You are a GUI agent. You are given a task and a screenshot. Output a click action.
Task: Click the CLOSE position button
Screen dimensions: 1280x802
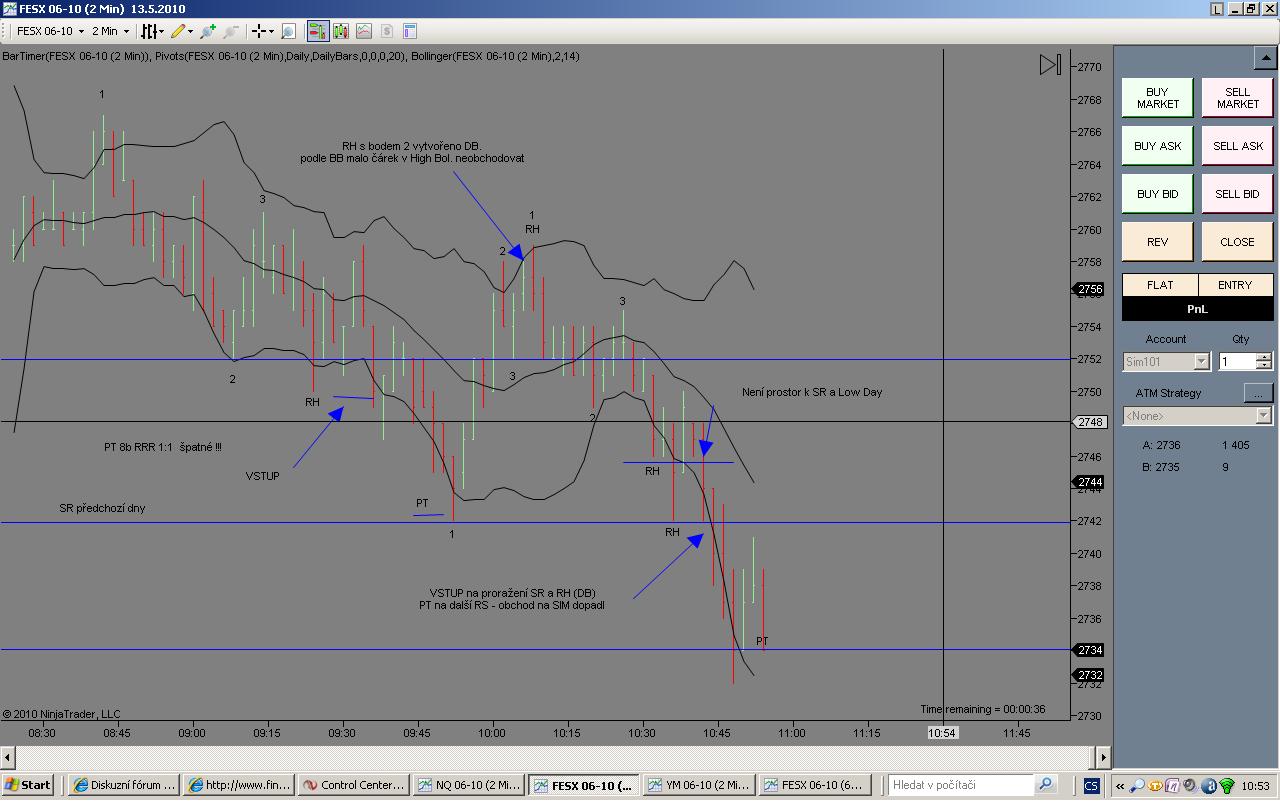click(x=1237, y=242)
